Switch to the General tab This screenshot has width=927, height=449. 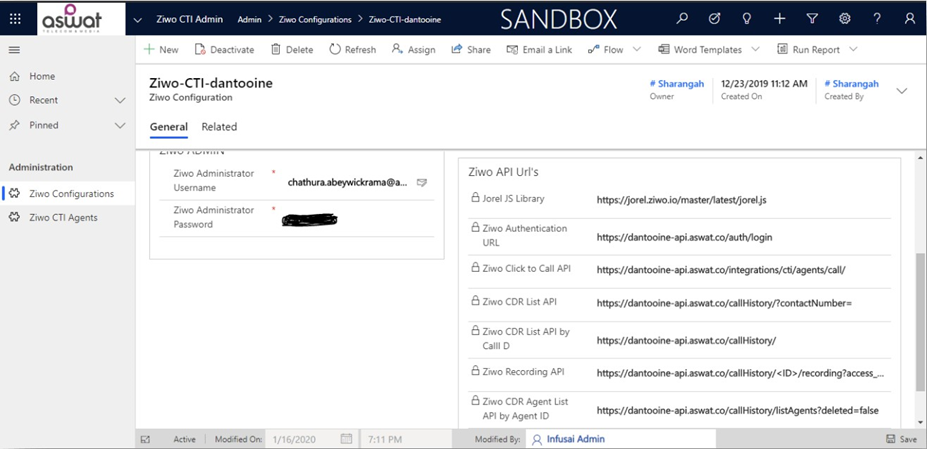click(x=168, y=127)
